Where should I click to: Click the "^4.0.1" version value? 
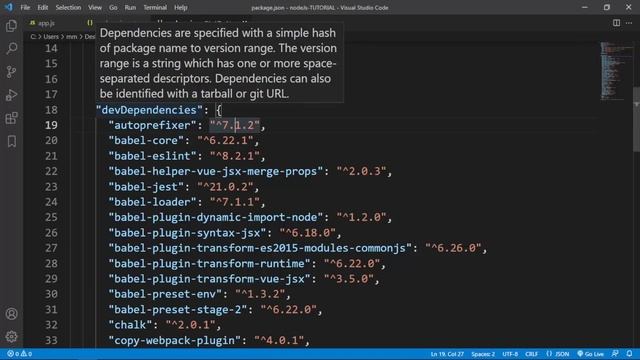tap(279, 340)
